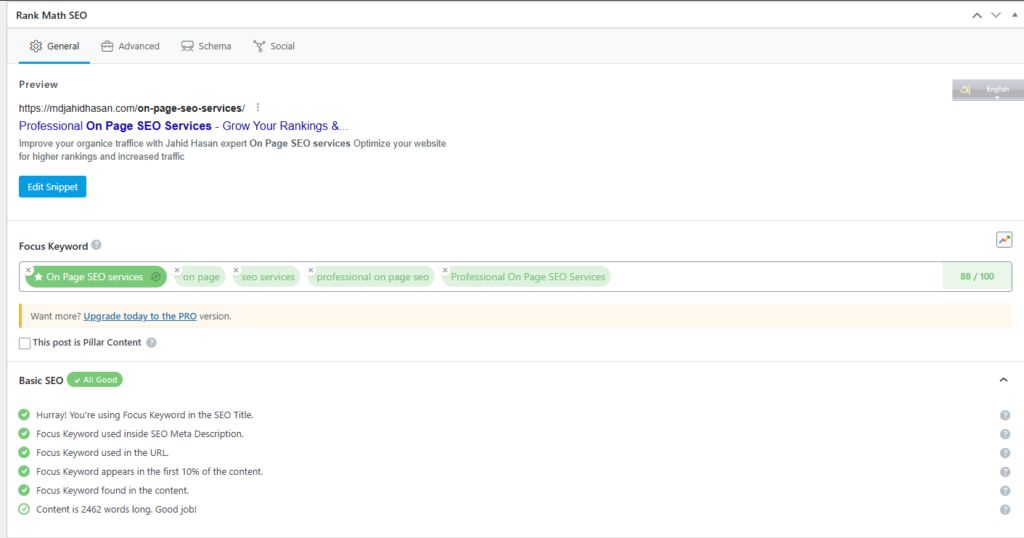Screen dimensions: 1024x538
Task: Select the 'professional on page seo' keyword tag
Action: 372,277
